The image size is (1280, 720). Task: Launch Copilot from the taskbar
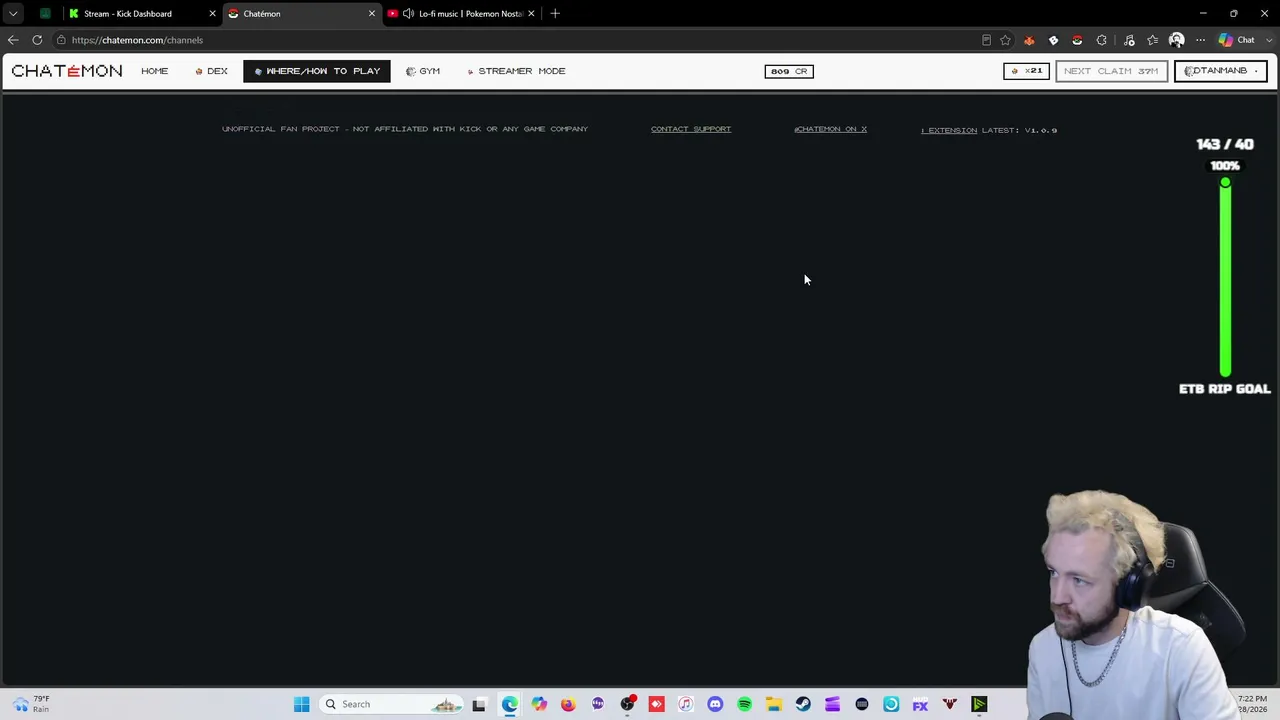[539, 704]
